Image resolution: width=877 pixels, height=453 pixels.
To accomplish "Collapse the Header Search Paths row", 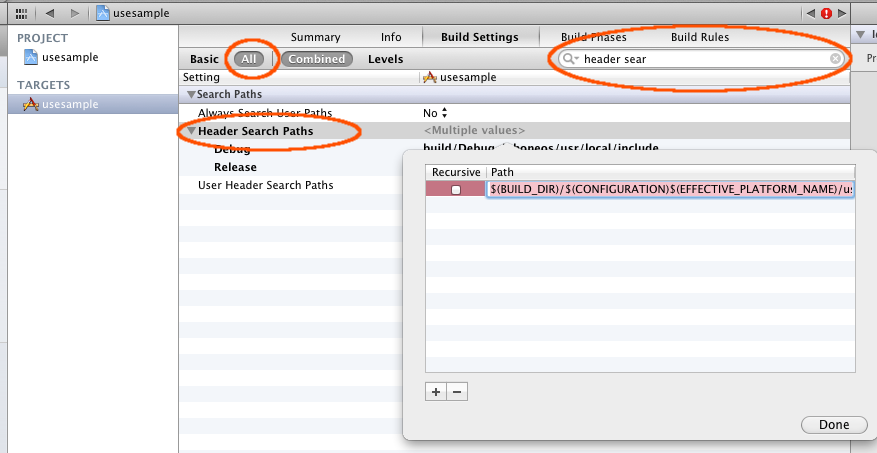I will [192, 131].
